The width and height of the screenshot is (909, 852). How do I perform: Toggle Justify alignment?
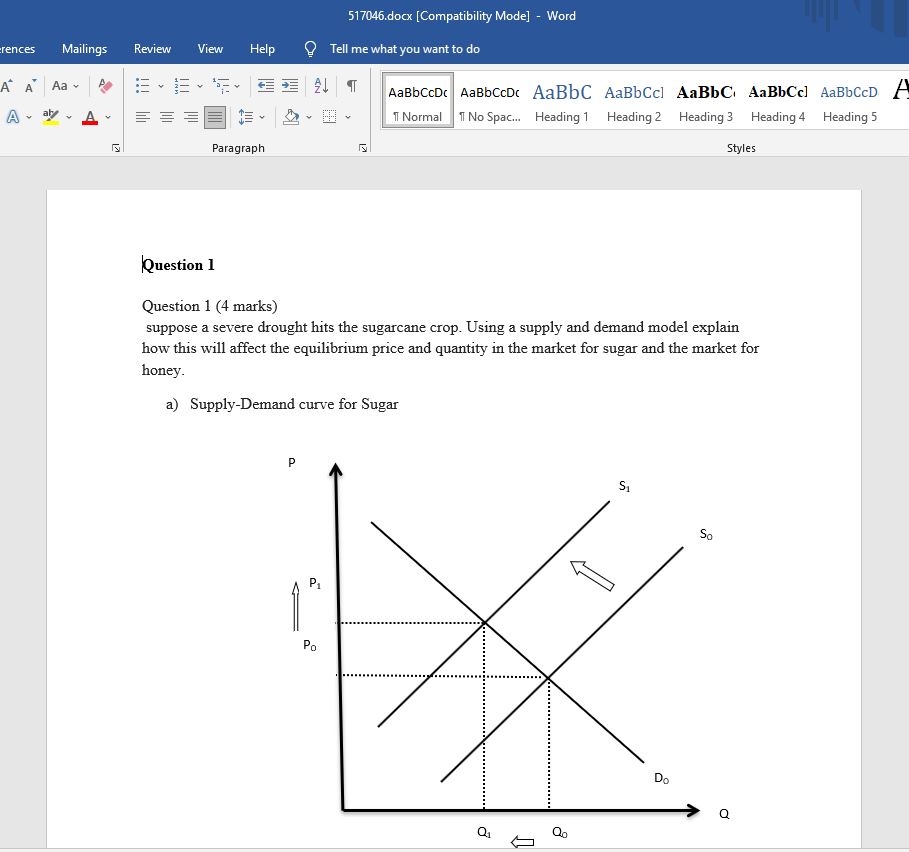click(x=215, y=117)
